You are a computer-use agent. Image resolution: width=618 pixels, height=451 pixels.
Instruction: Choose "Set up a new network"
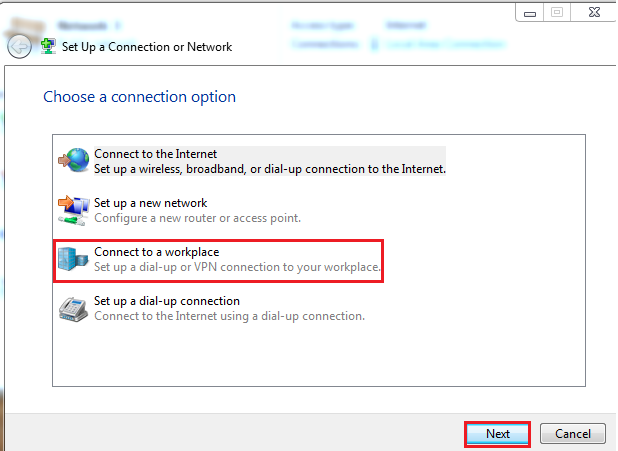pyautogui.click(x=150, y=203)
